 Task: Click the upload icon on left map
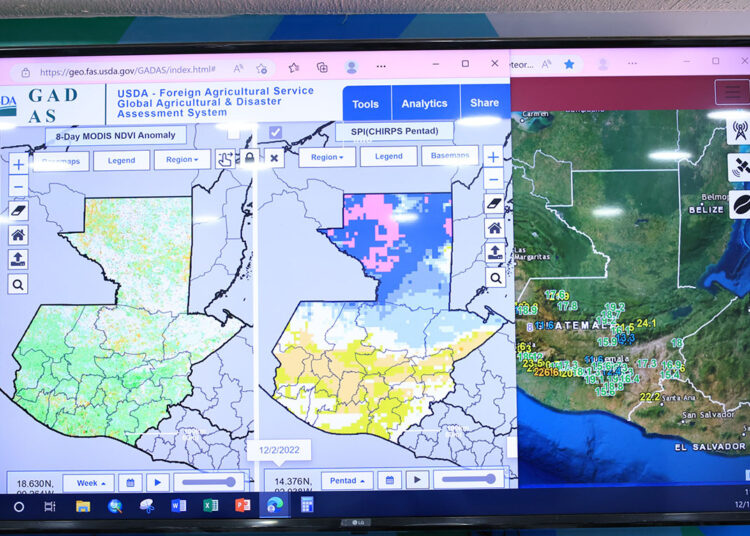click(x=18, y=259)
